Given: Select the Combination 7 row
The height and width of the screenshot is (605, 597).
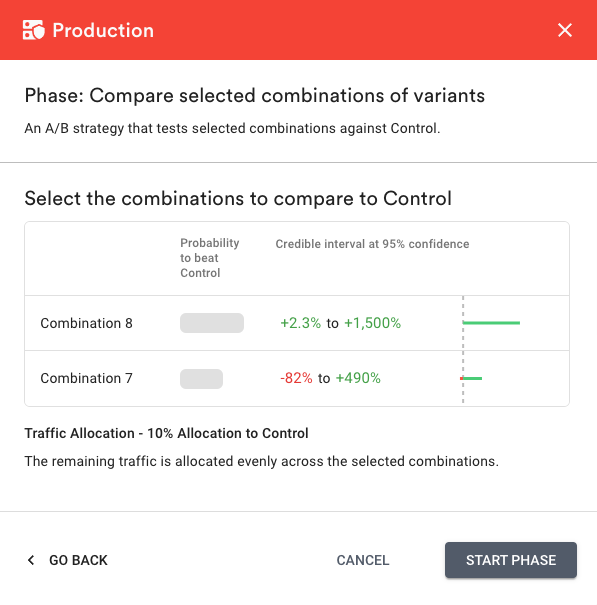Looking at the screenshot, I should click(297, 378).
